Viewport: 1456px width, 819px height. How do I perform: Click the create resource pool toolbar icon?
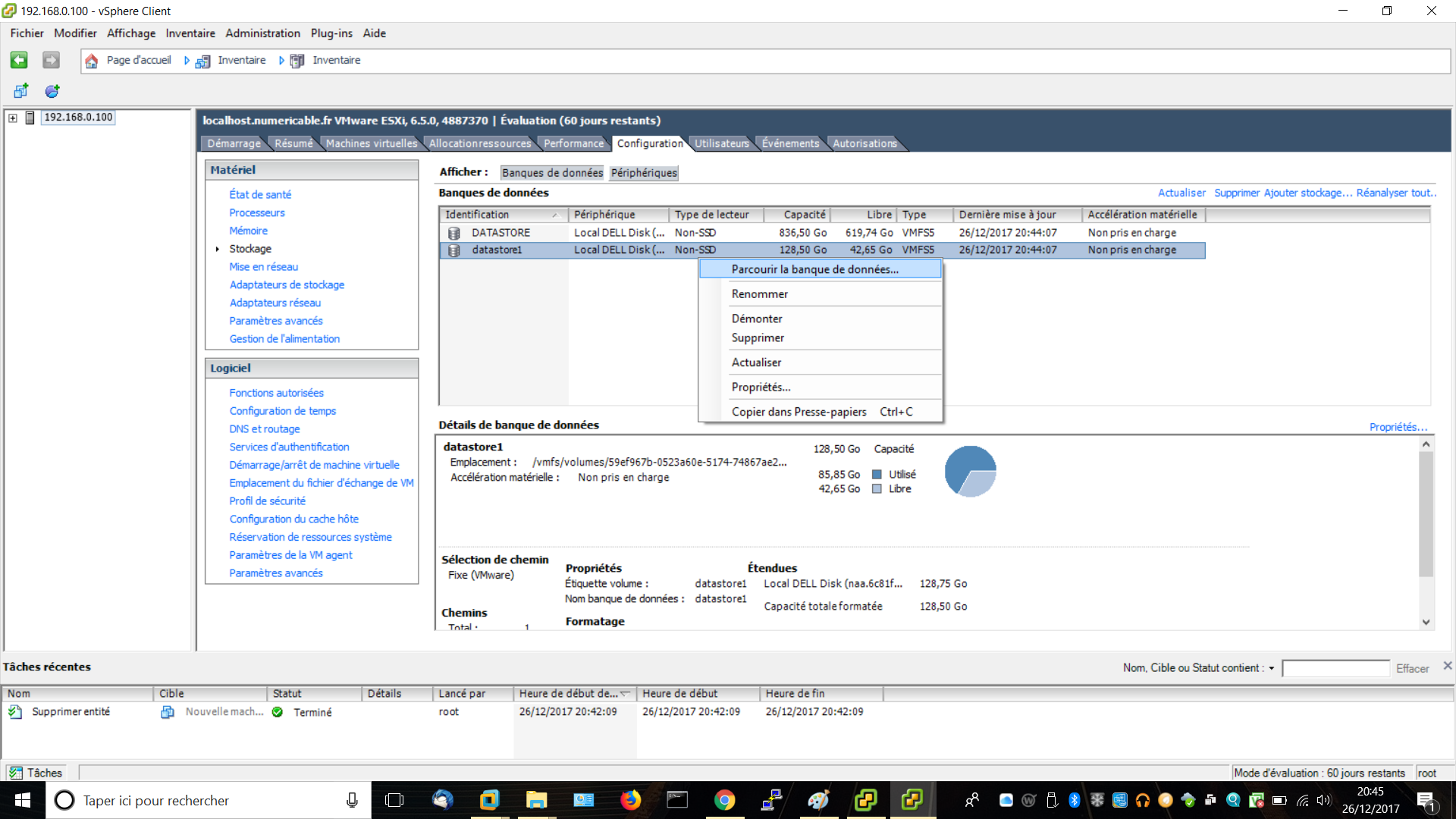52,91
